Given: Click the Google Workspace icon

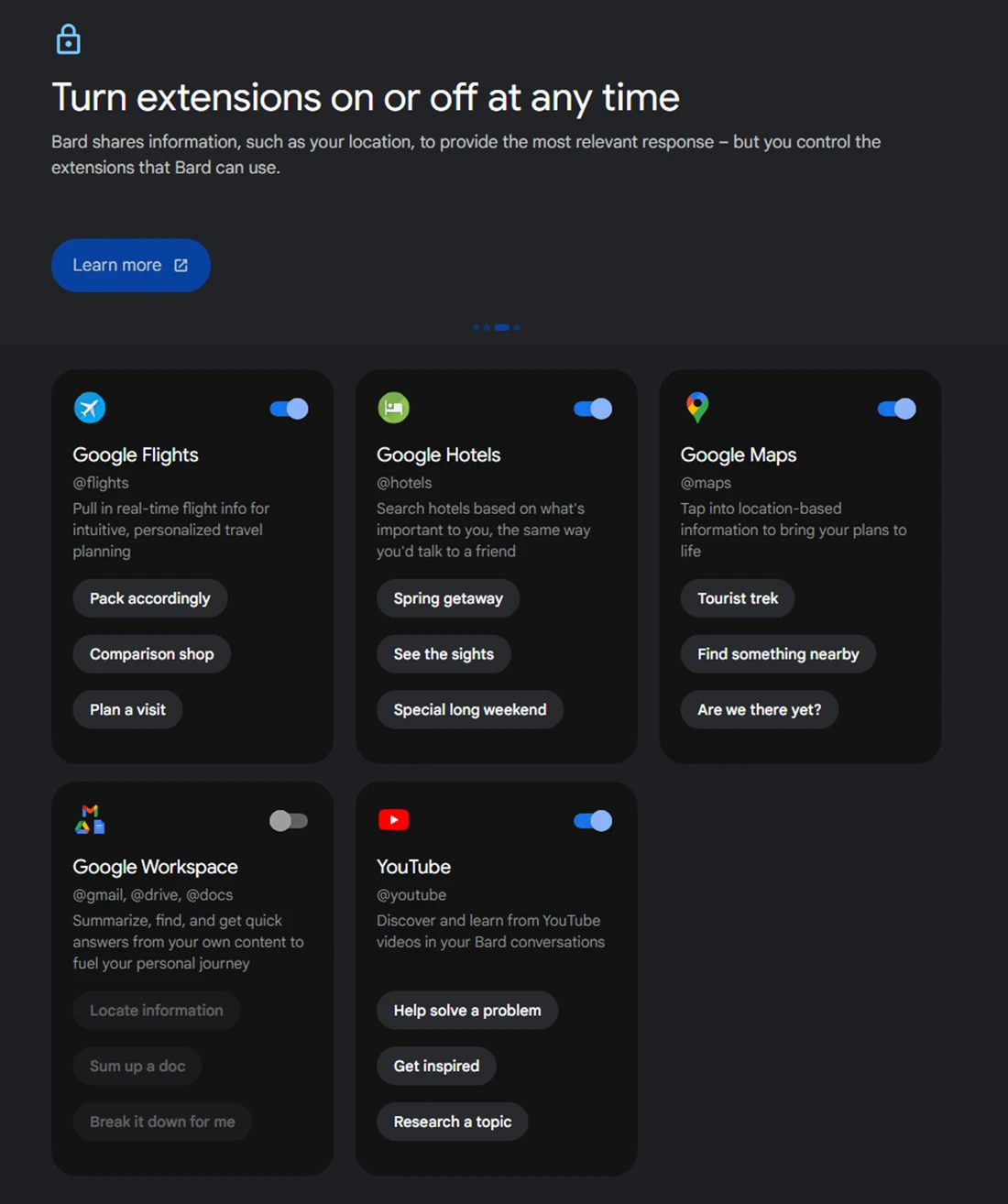Looking at the screenshot, I should [x=90, y=819].
